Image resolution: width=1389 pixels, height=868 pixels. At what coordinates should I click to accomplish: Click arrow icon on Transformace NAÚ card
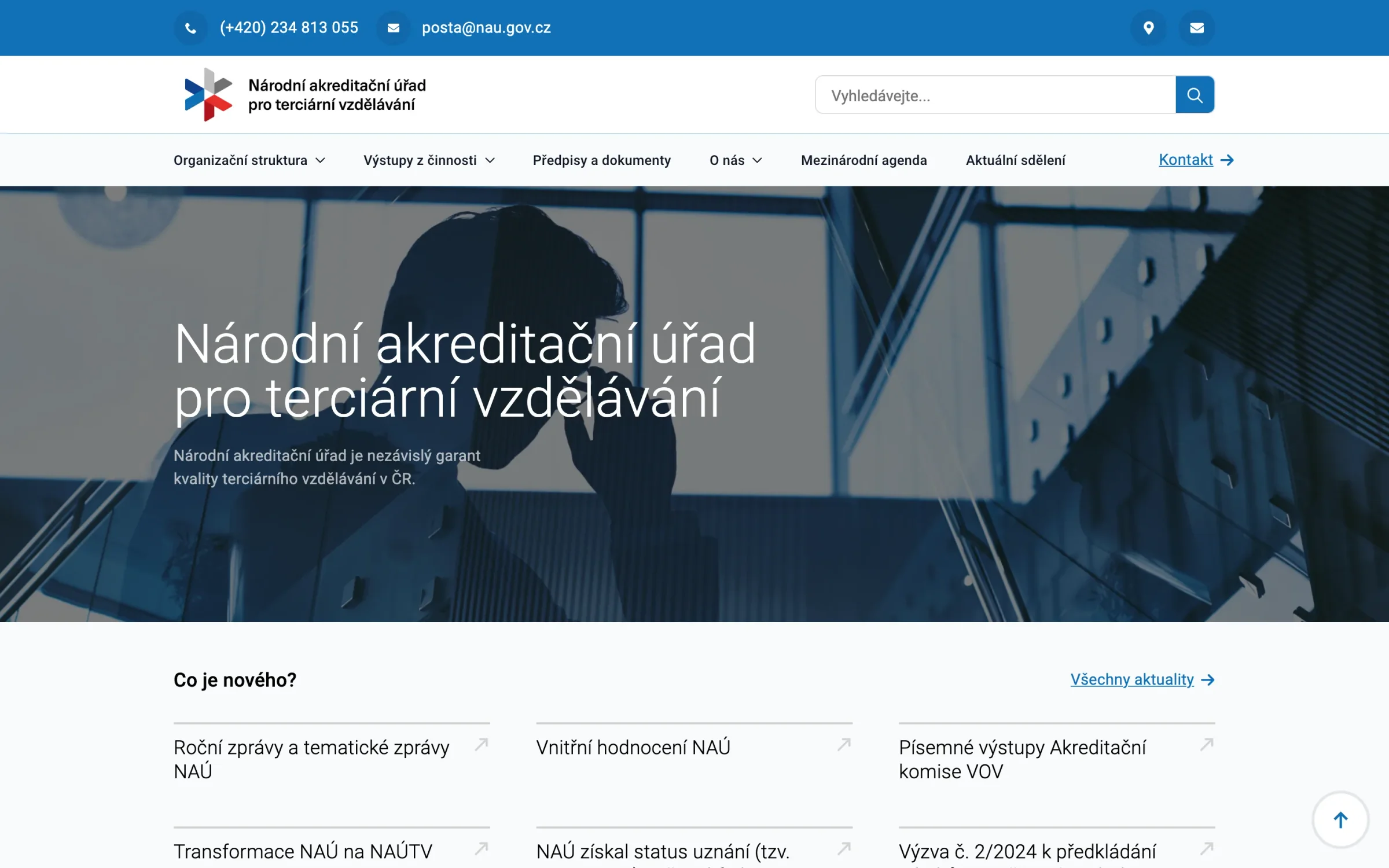click(x=482, y=849)
